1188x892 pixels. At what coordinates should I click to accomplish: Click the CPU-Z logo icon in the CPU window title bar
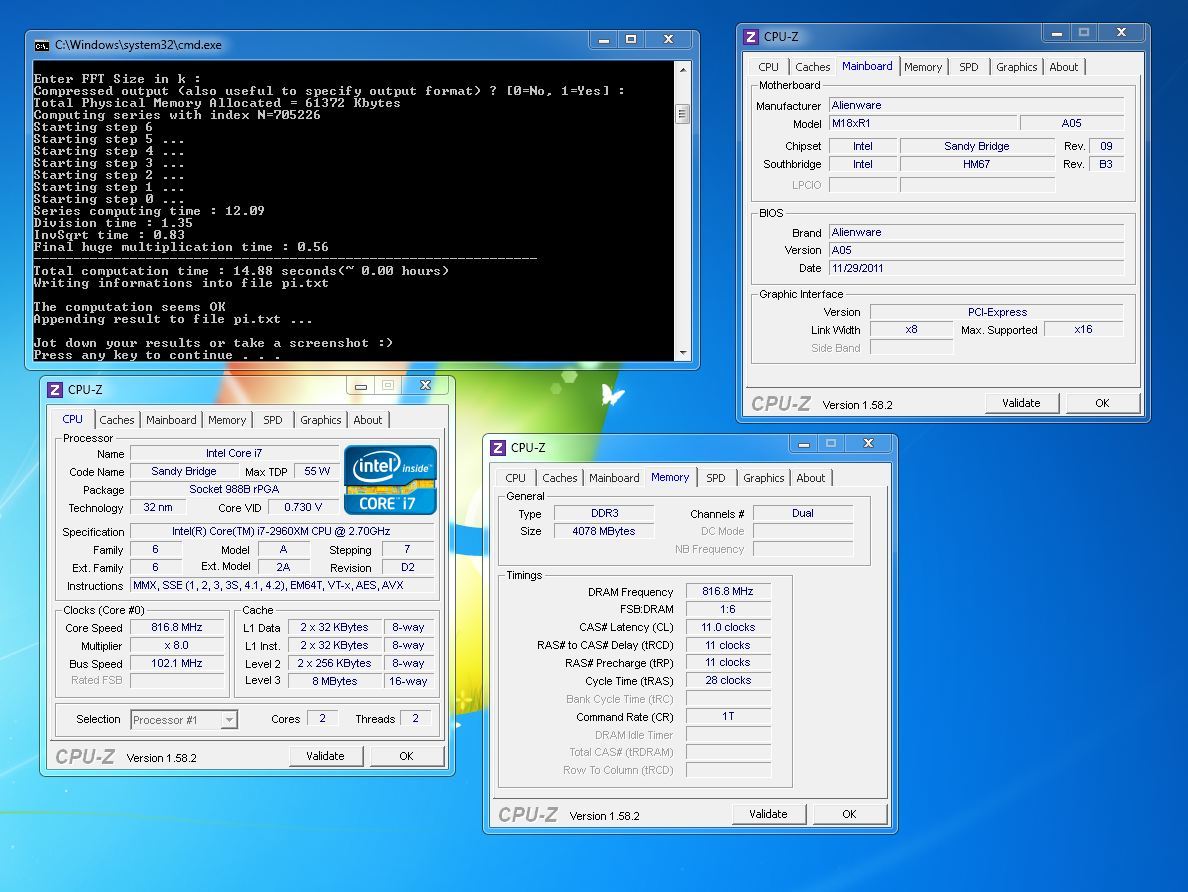coord(55,390)
